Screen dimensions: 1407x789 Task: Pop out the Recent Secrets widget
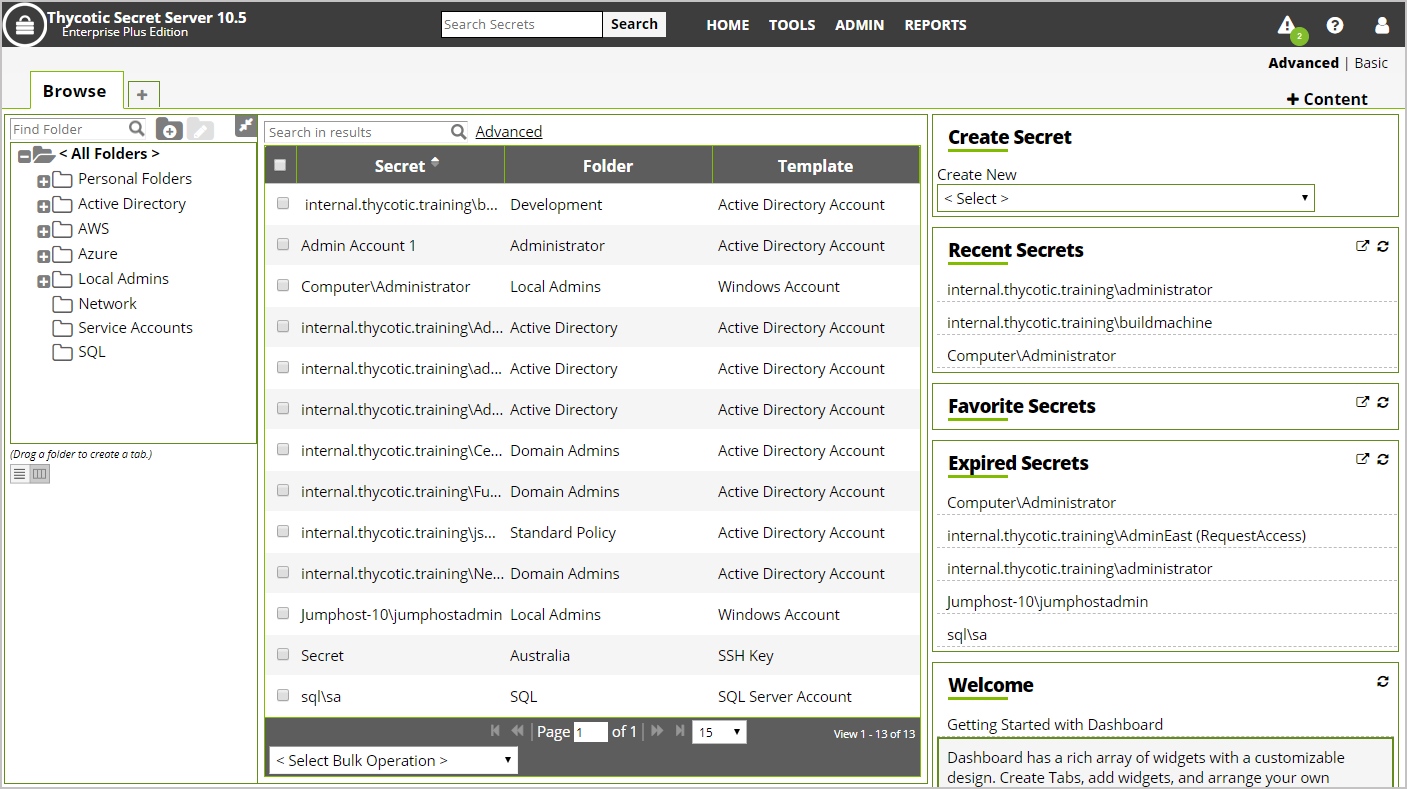(x=1362, y=246)
